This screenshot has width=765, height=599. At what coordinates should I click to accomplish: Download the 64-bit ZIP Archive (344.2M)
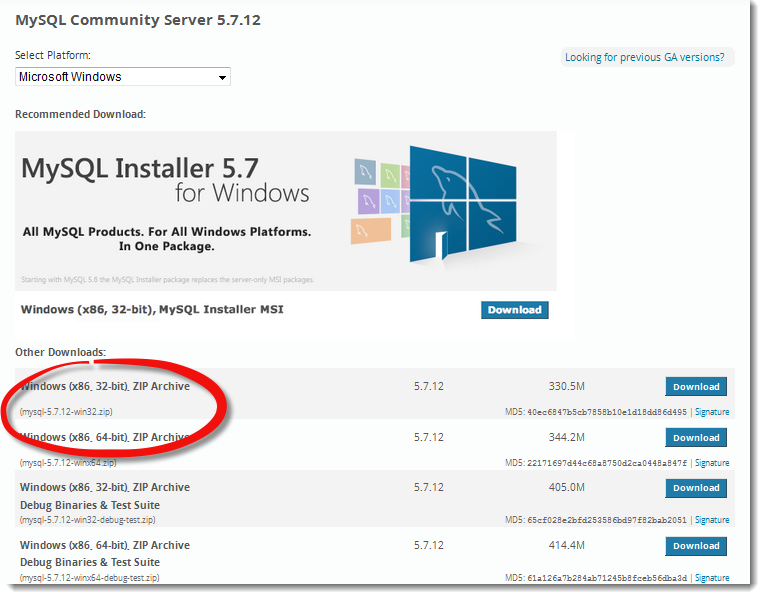696,438
